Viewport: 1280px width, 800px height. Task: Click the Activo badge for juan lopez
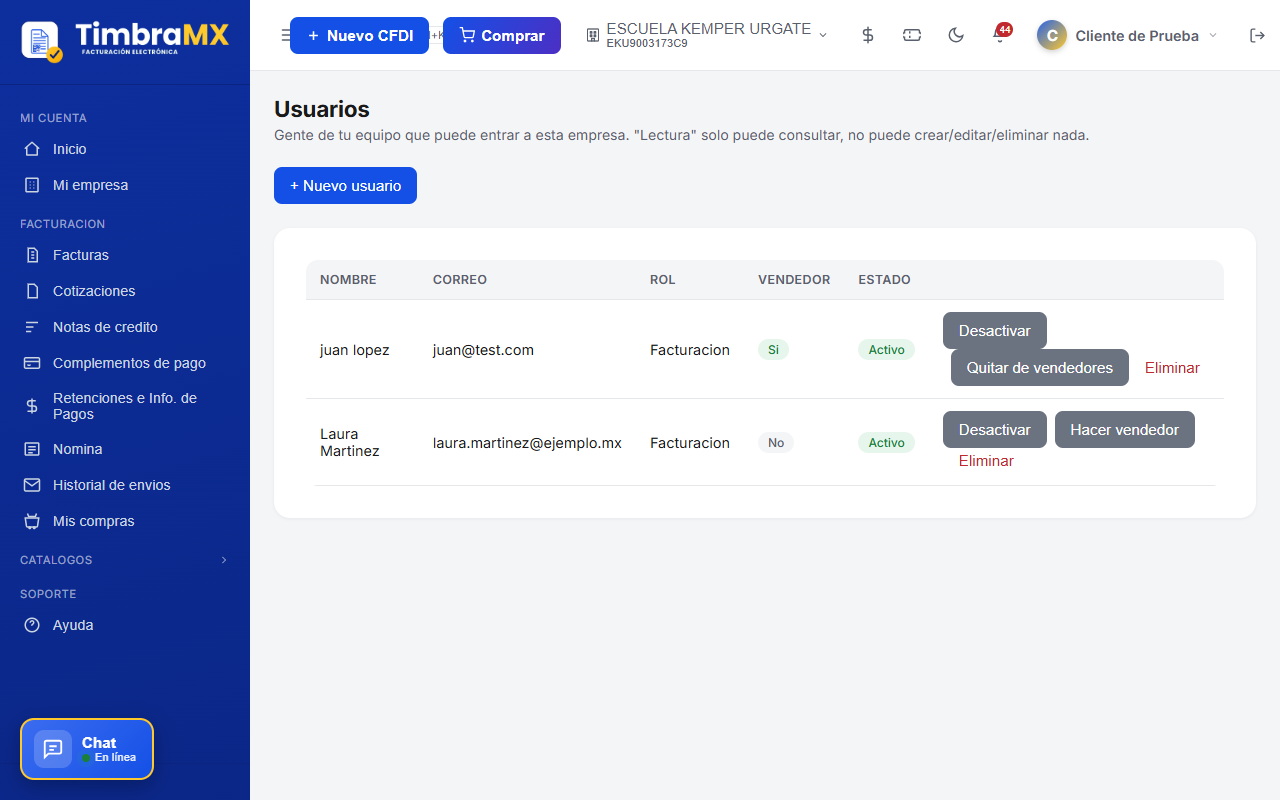[x=886, y=350]
